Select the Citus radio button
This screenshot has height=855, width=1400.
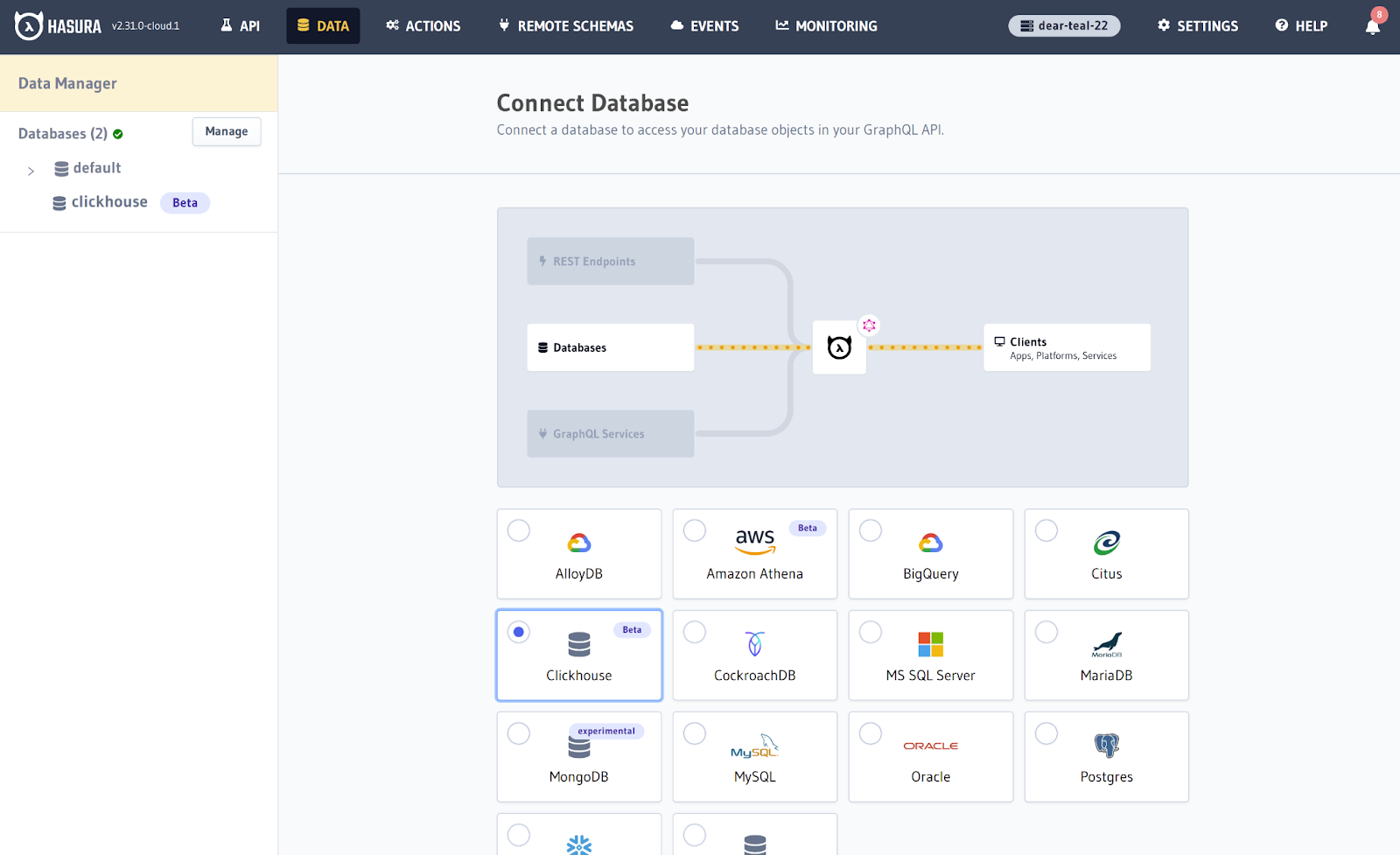pyautogui.click(x=1046, y=530)
